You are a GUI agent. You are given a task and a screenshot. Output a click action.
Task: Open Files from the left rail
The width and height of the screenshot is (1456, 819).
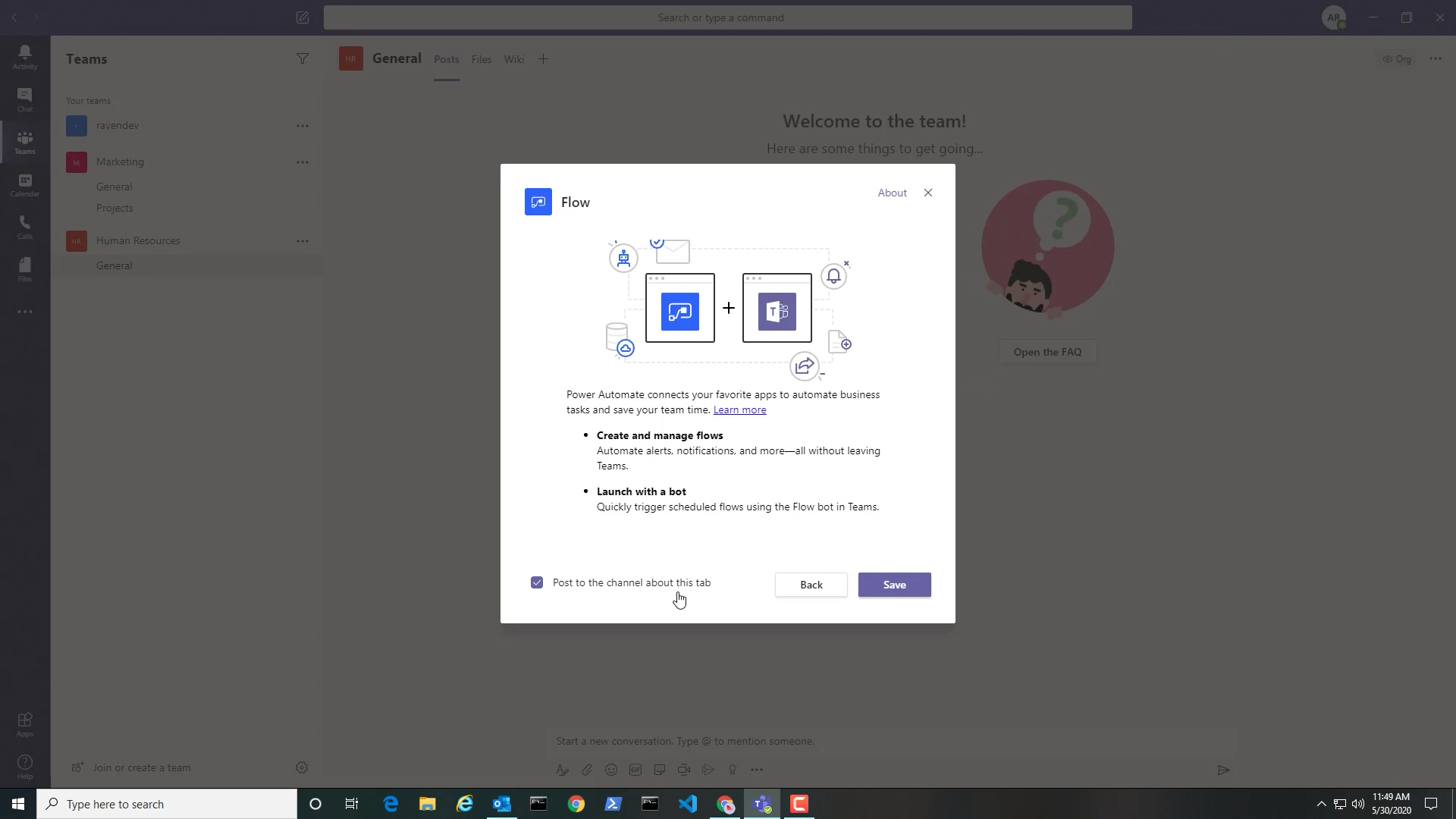pyautogui.click(x=25, y=269)
